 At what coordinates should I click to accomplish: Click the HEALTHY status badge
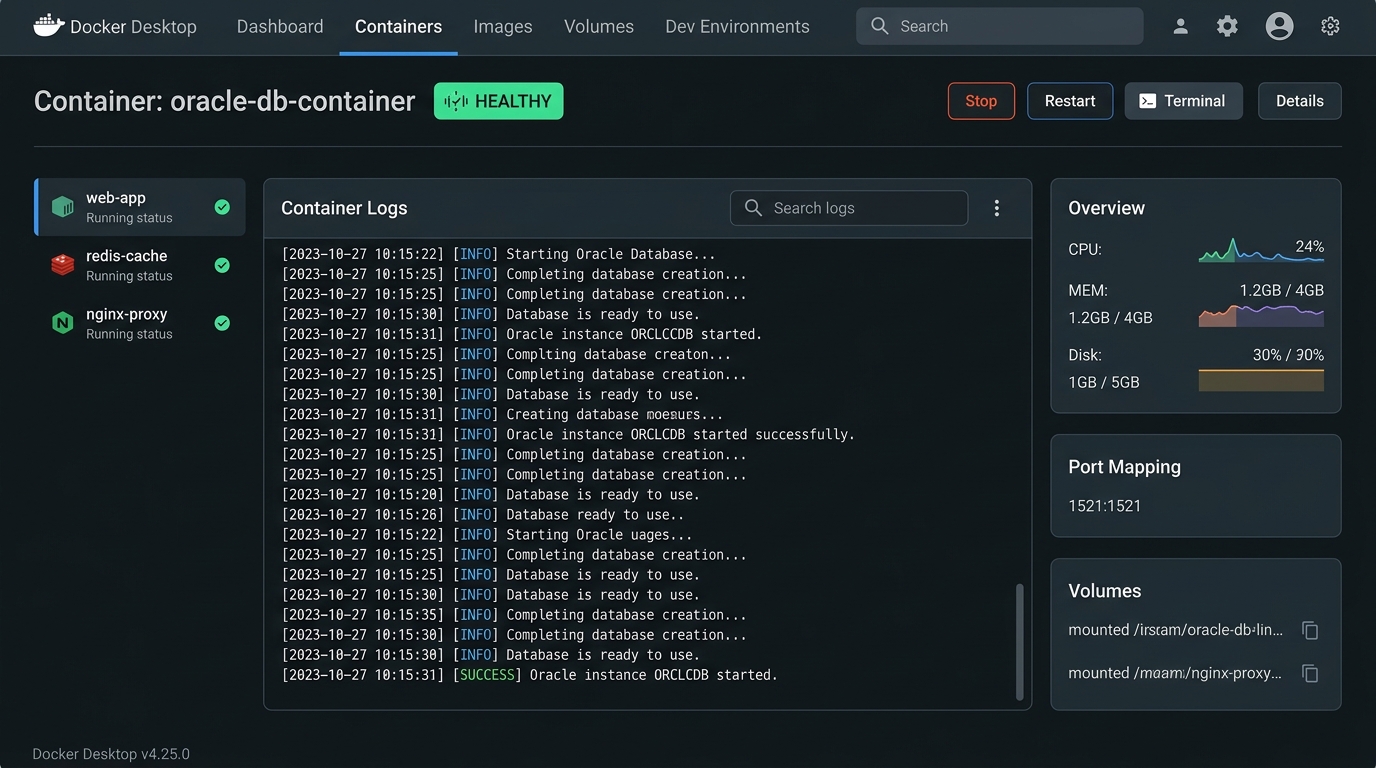pyautogui.click(x=498, y=101)
